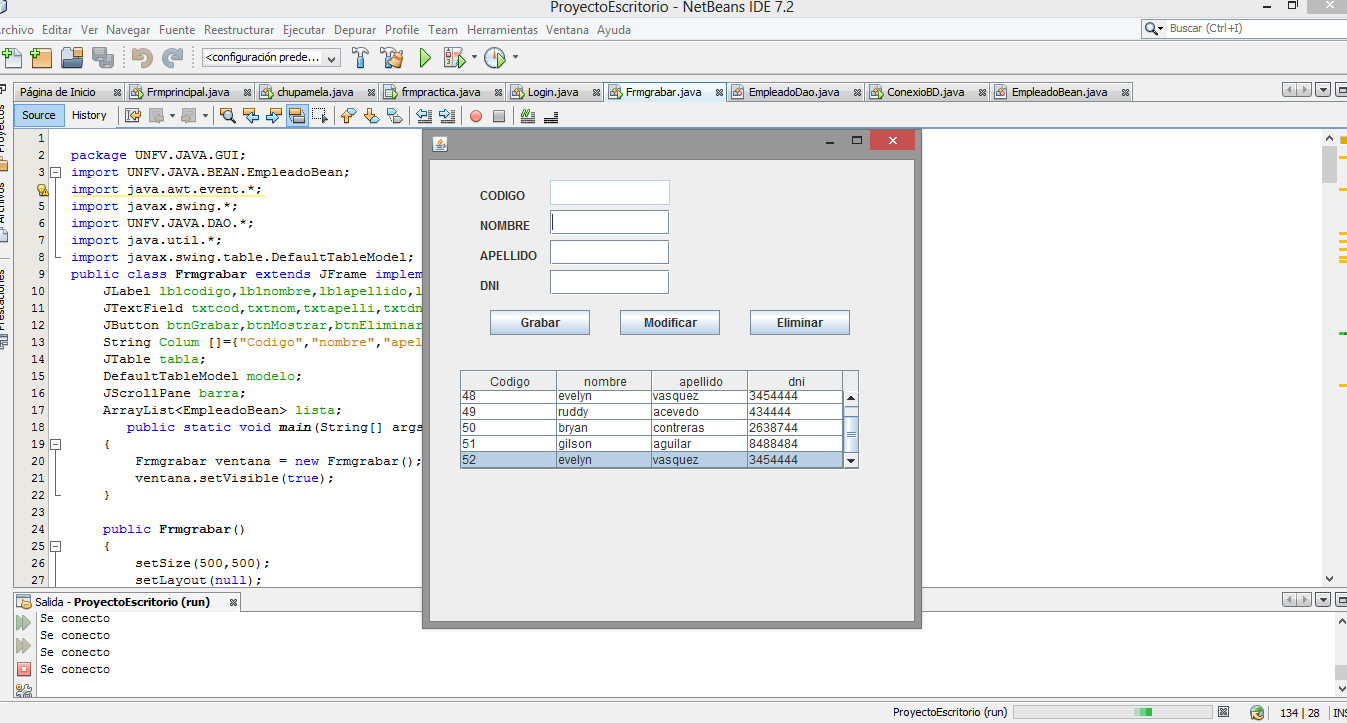Open the Archivo menu
Screen dimensions: 1347x723
[x=16, y=30]
